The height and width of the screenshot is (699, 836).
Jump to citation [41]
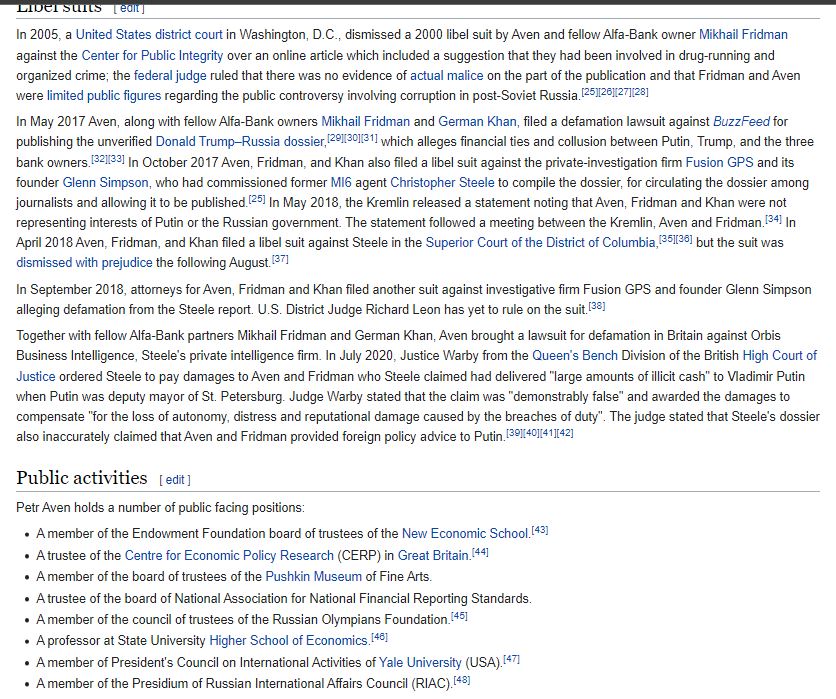coord(548,433)
